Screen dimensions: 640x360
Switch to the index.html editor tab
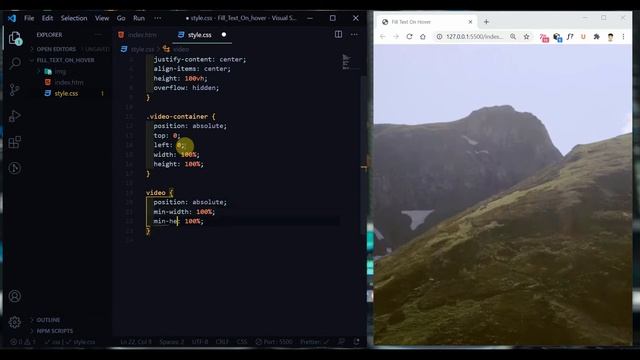(x=141, y=35)
